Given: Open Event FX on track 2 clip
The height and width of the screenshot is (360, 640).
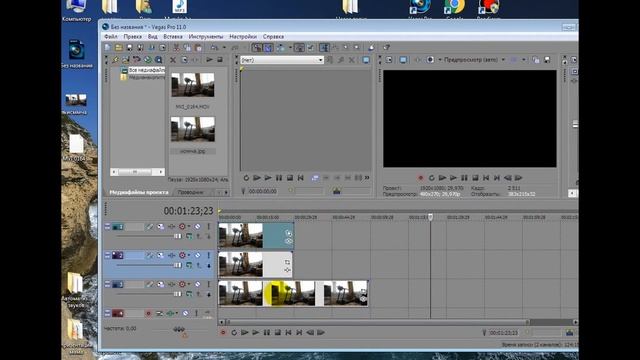Looking at the screenshot, I should (x=288, y=270).
